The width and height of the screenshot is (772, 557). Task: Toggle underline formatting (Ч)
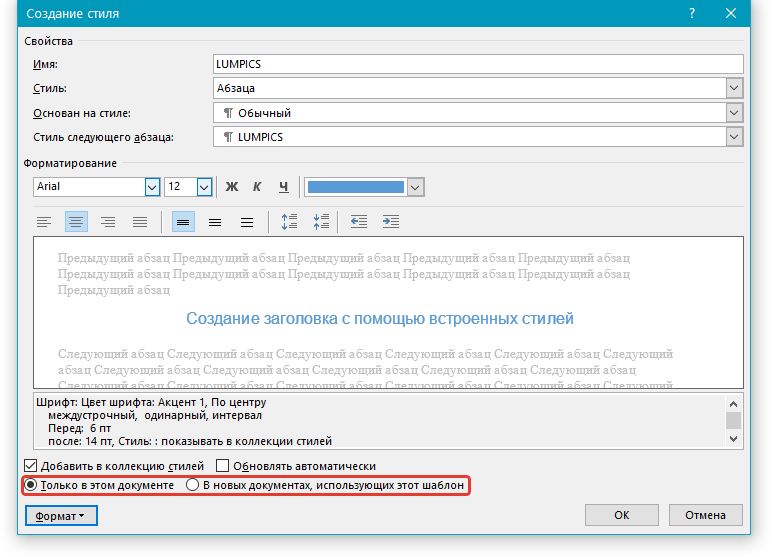click(284, 187)
